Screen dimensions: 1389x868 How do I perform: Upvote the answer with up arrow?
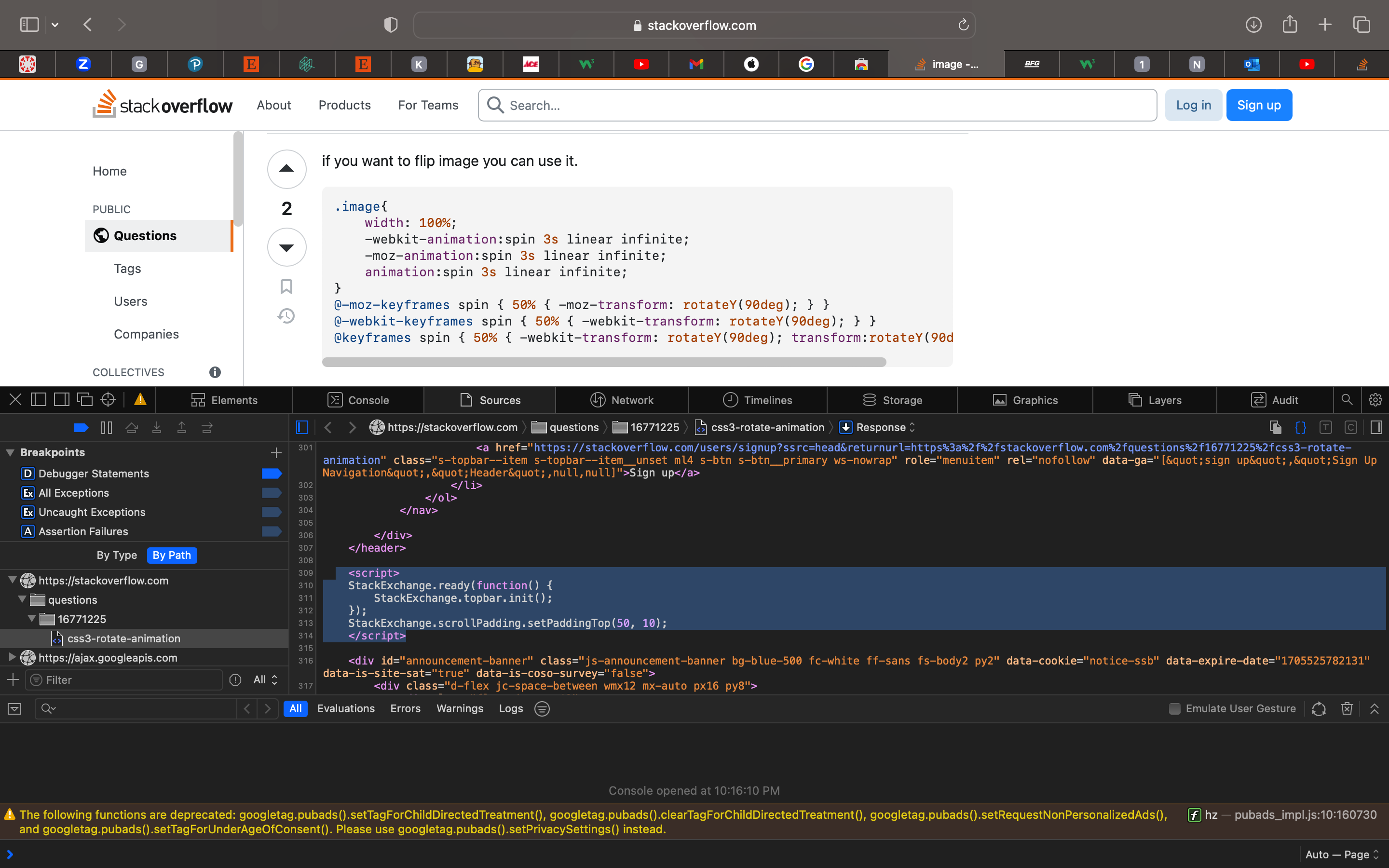[286, 169]
